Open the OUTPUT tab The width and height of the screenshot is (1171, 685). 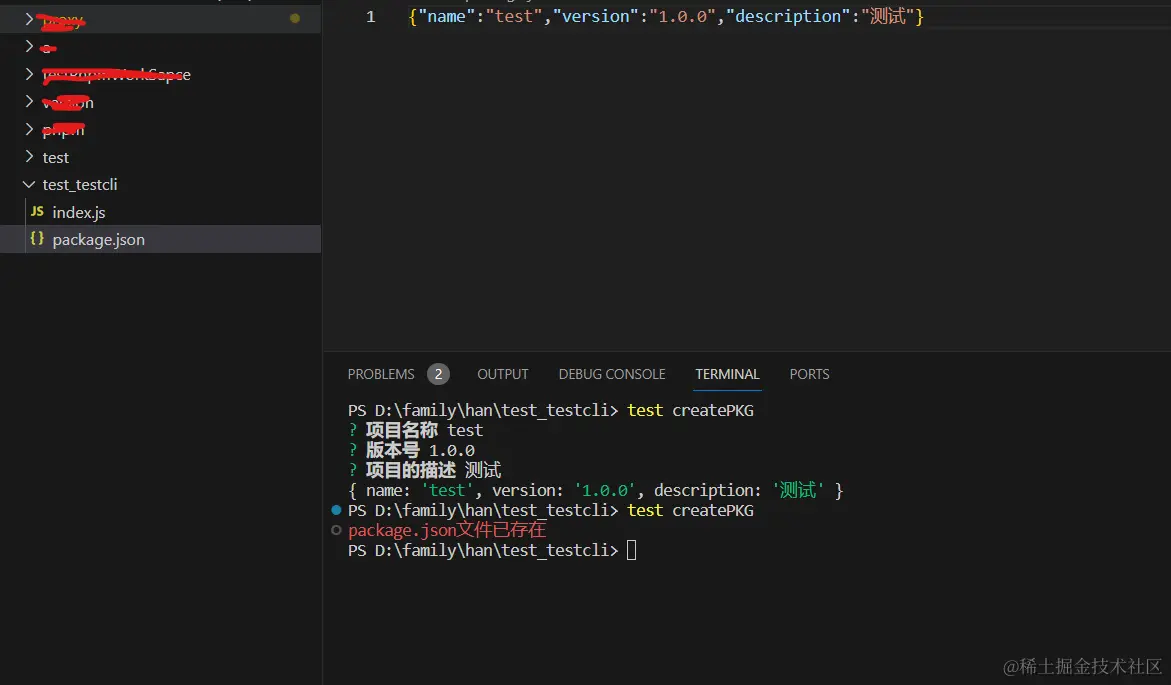pyautogui.click(x=503, y=374)
